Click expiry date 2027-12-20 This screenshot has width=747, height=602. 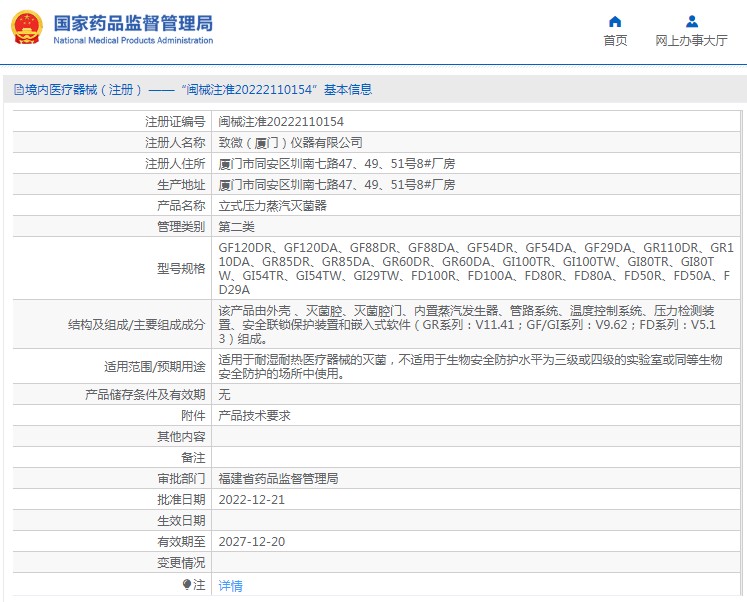pyautogui.click(x=252, y=542)
